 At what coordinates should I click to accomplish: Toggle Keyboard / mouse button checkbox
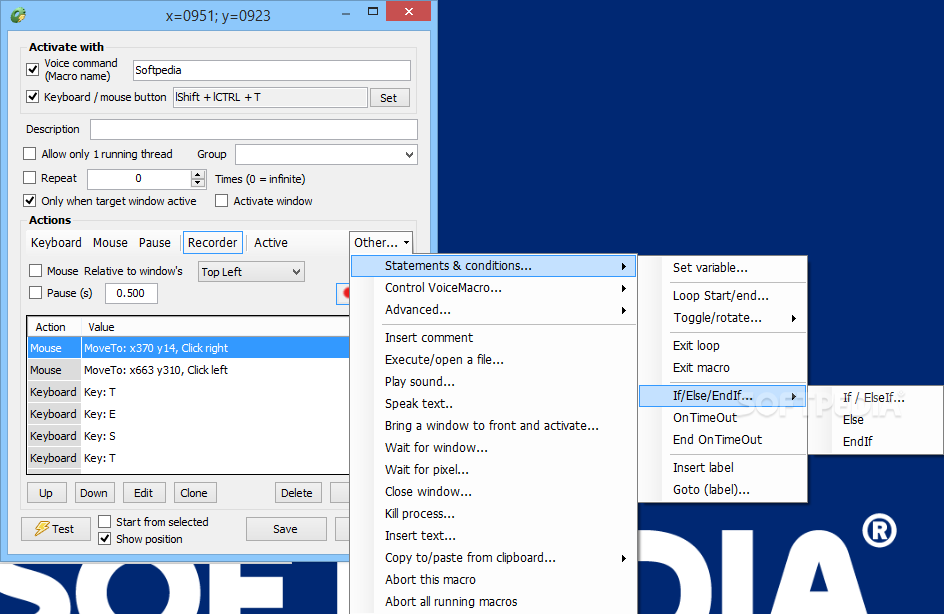pyautogui.click(x=33, y=97)
